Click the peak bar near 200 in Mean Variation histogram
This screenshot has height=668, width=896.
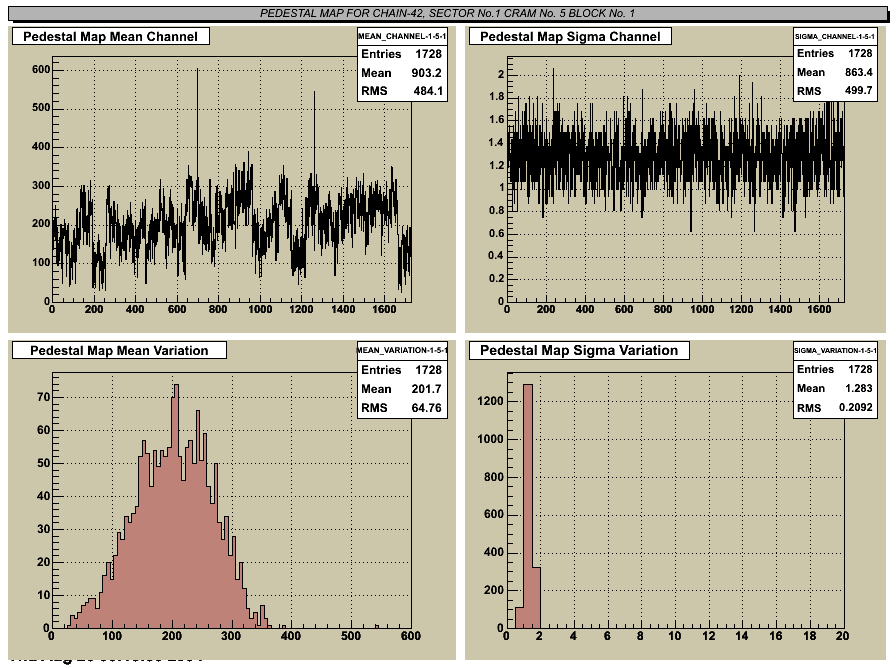[x=176, y=506]
